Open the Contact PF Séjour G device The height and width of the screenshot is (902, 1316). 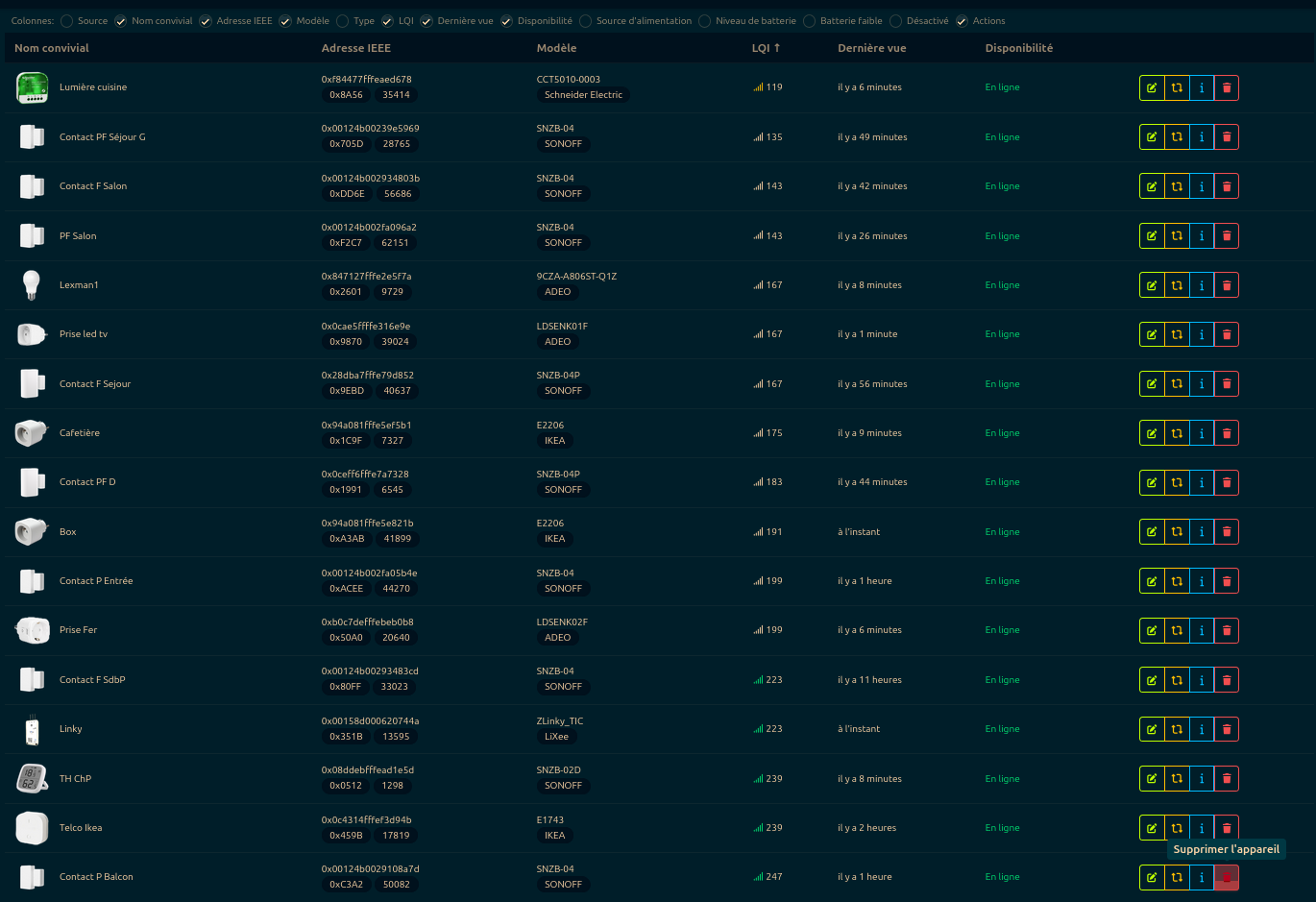tap(103, 137)
